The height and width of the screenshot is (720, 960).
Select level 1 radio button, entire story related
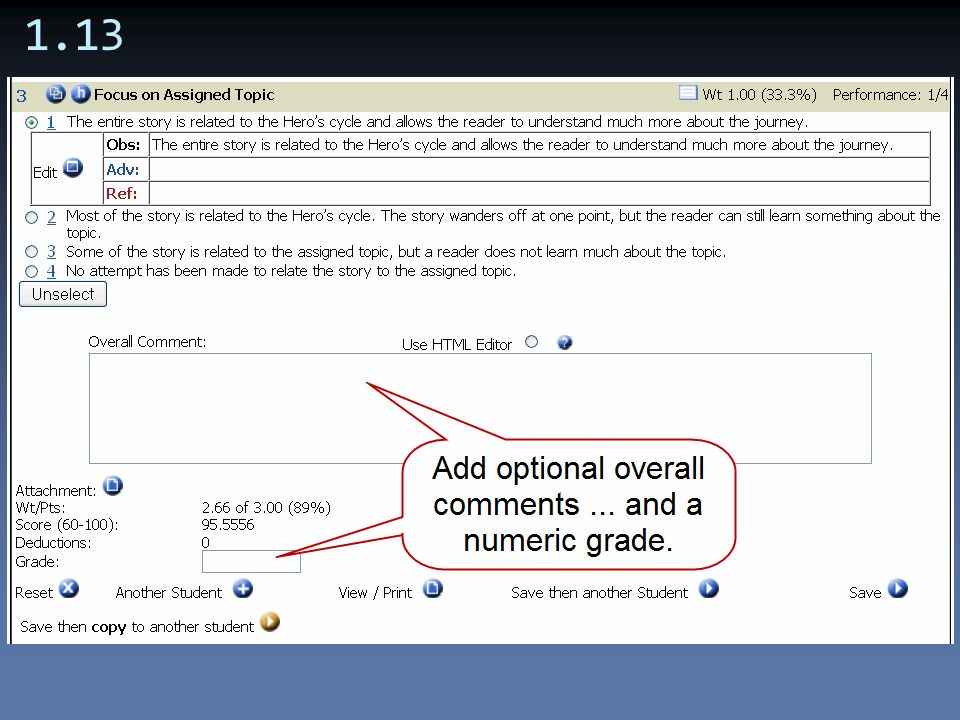[x=31, y=122]
